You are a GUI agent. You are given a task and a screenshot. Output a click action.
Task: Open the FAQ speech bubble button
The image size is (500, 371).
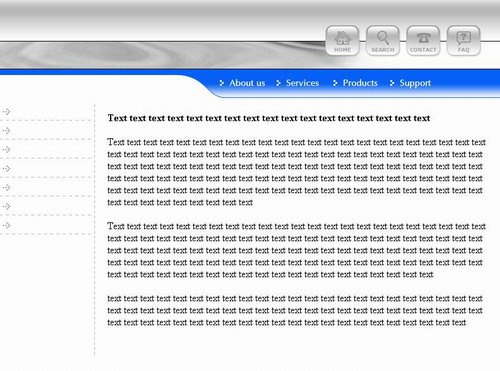(463, 41)
